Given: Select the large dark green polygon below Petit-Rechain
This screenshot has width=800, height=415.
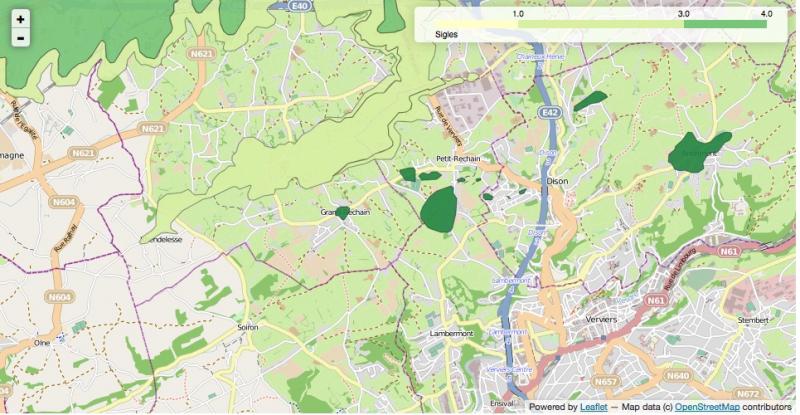Looking at the screenshot, I should [x=439, y=209].
